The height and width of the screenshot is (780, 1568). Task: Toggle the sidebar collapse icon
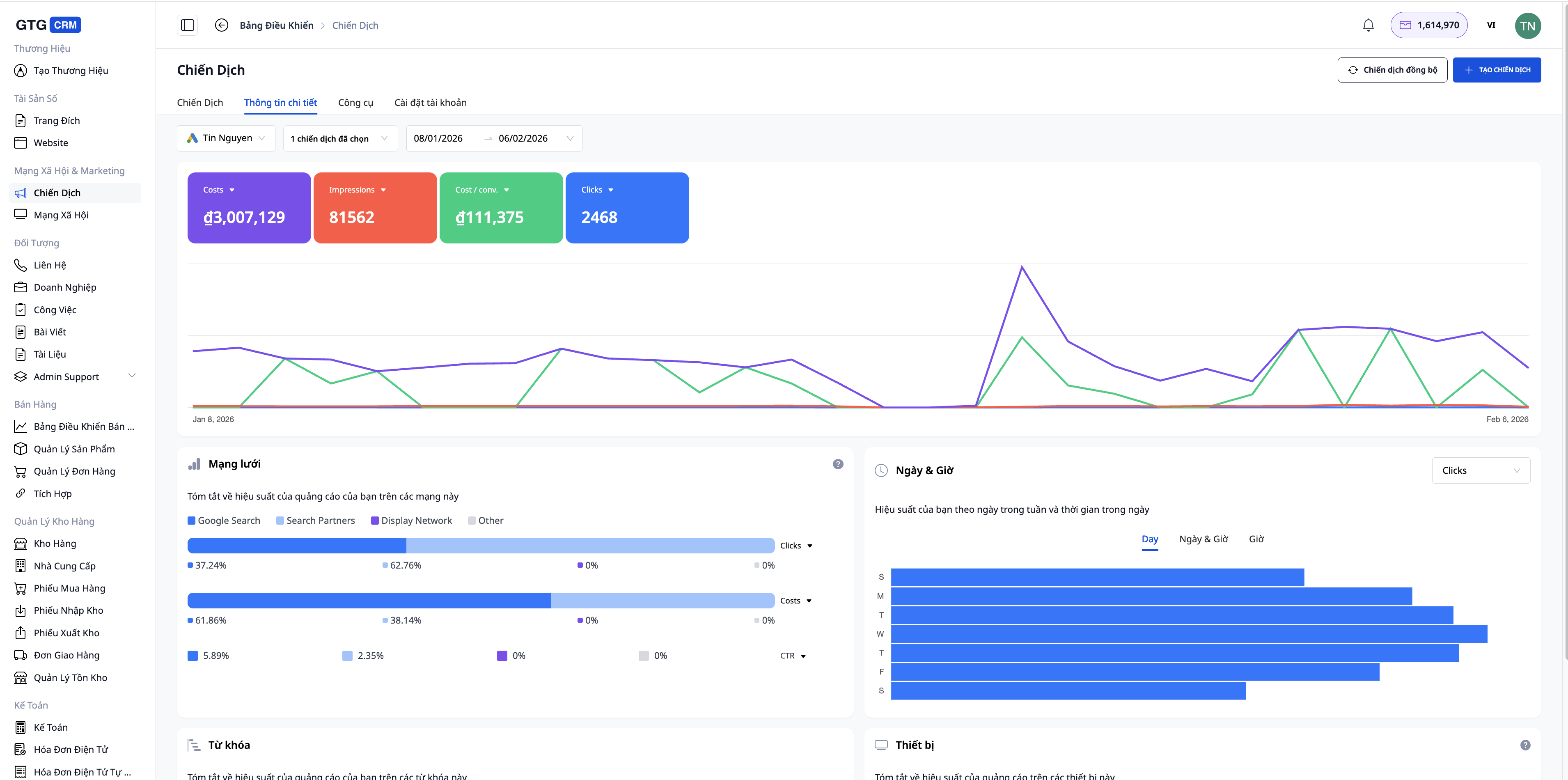click(x=188, y=25)
